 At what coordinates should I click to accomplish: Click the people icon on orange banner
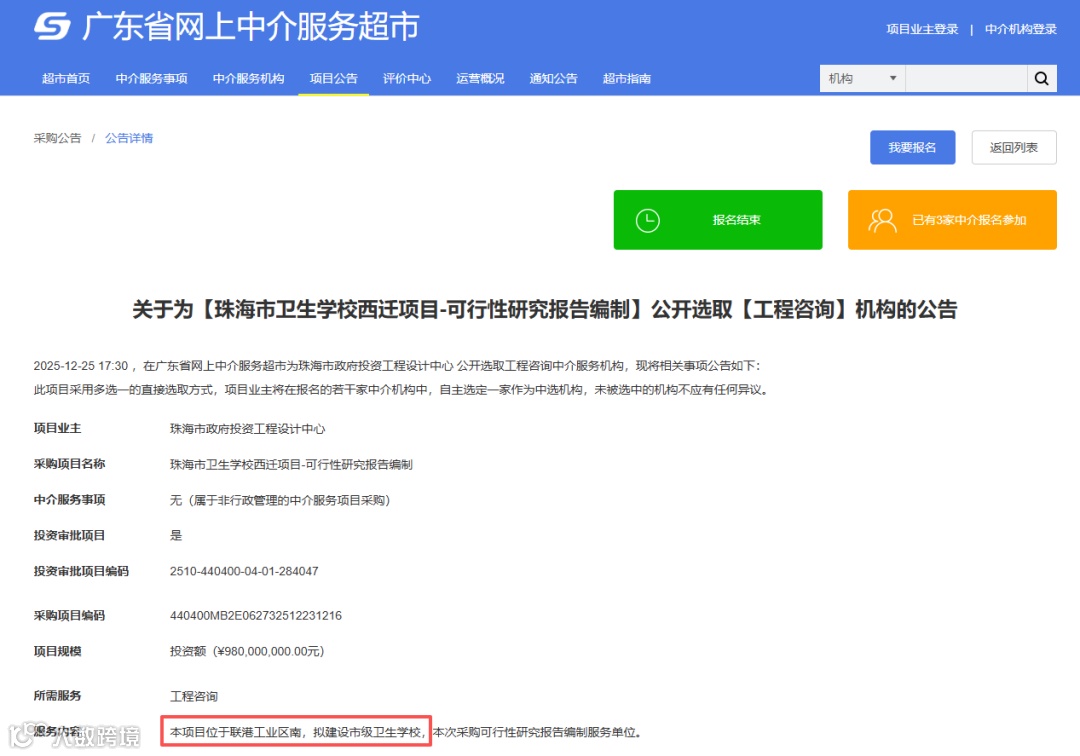coord(882,220)
